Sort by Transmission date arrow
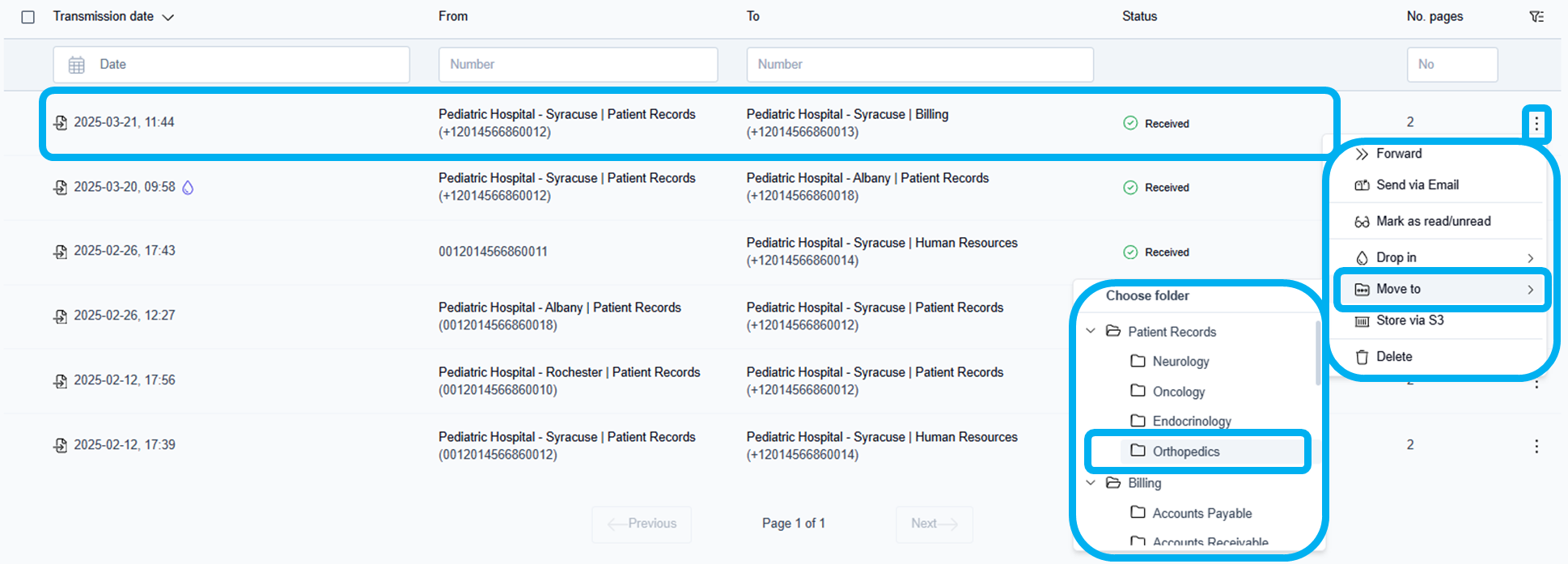1568x564 pixels. click(168, 18)
